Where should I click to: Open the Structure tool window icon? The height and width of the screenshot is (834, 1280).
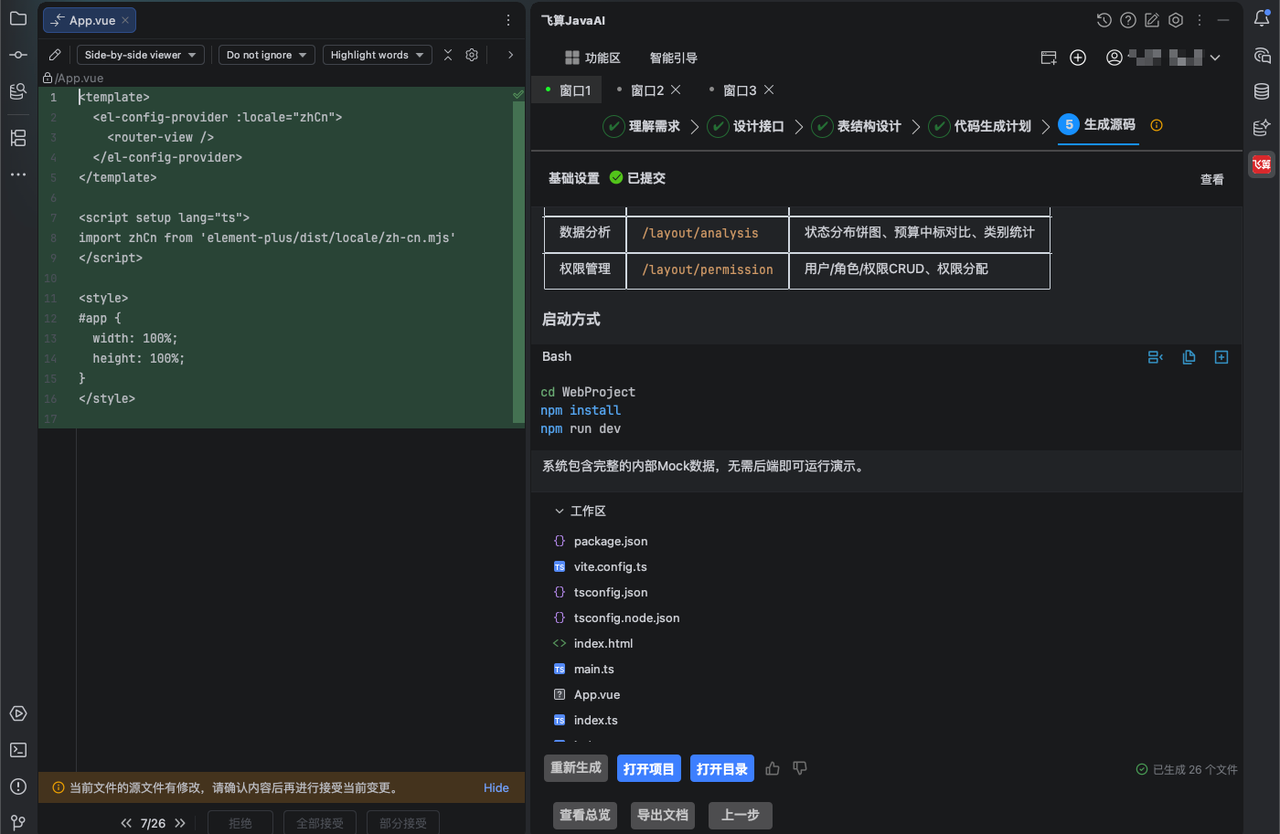(18, 138)
